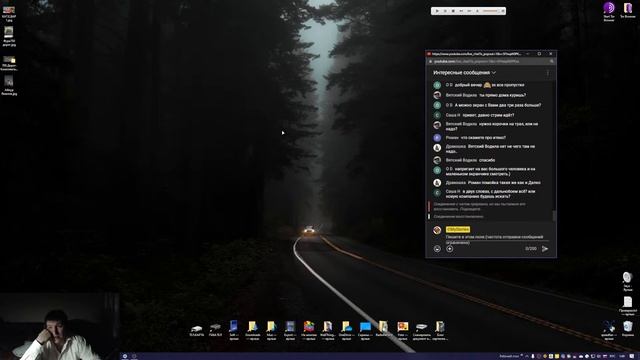Image resolution: width=640 pixels, height=360 pixels.
Task: Click Витский Водила's message 'спасибо'
Action: [487, 160]
